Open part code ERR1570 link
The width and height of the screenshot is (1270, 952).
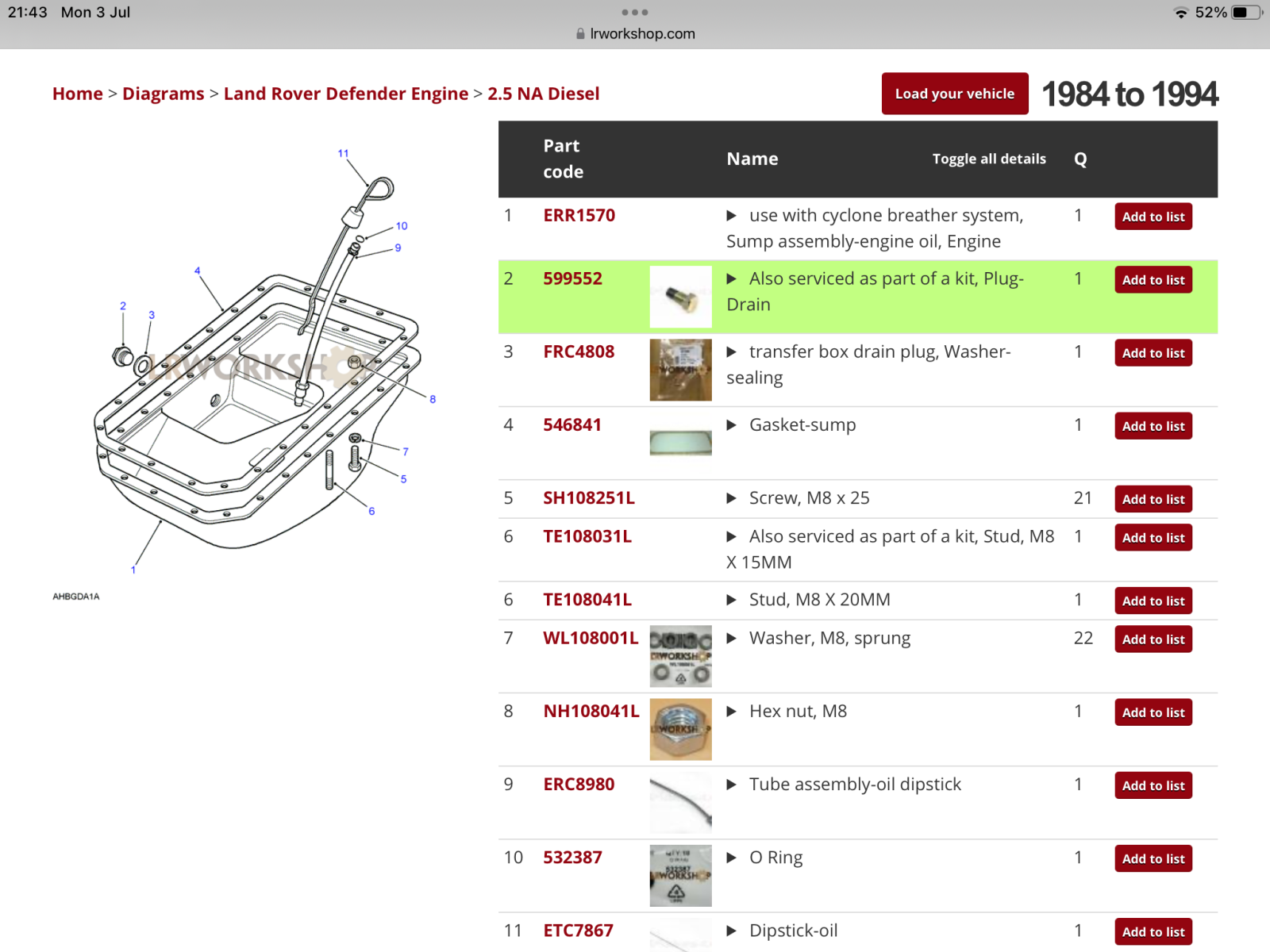579,215
